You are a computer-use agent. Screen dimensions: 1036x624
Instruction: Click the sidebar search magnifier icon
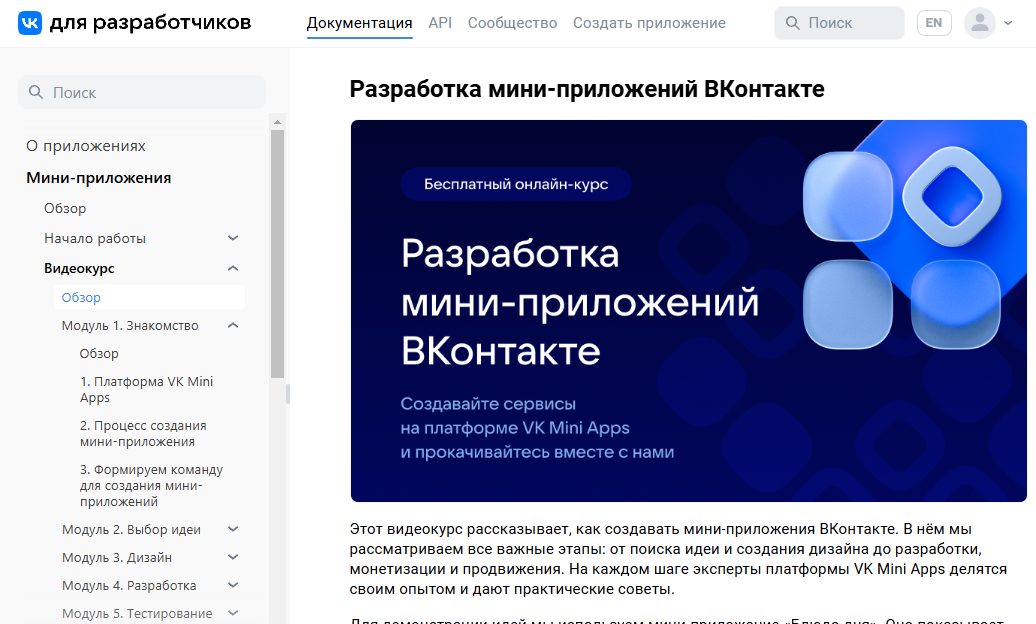(x=36, y=92)
